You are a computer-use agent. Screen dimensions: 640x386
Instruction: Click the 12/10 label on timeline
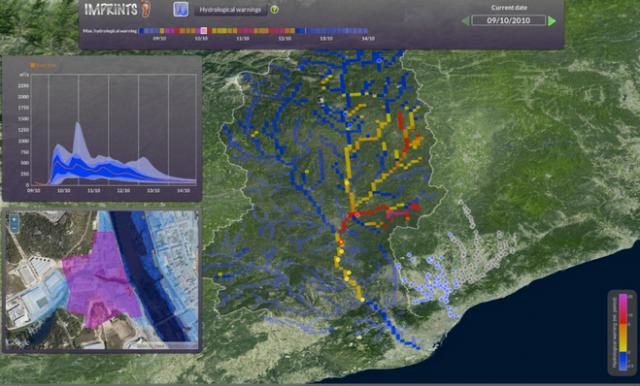(284, 39)
